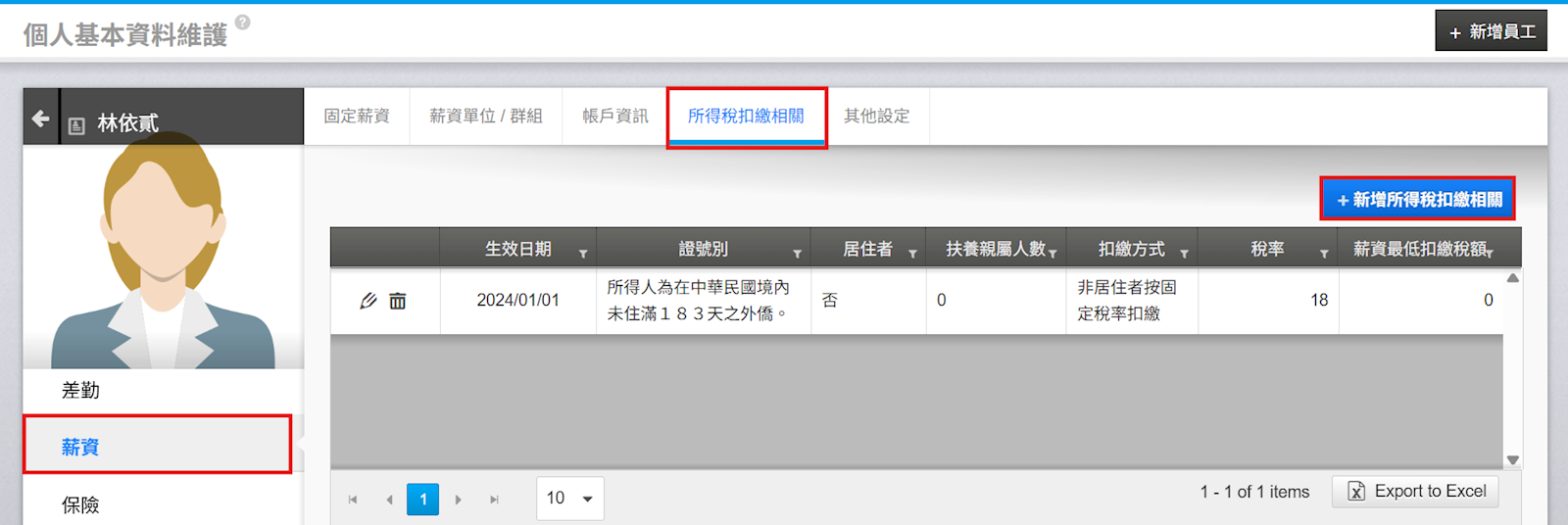Select page 1 in the pager
Viewport: 1568px width, 525px height.
[423, 500]
